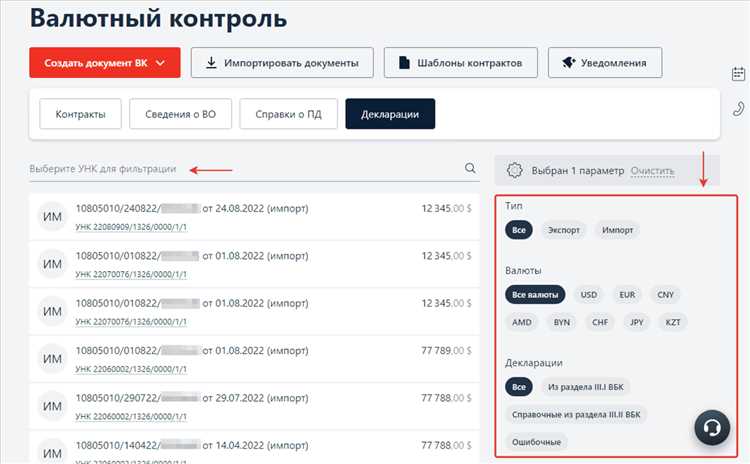Click the ИМ badge of declaration dated 24.08.2022

tap(52, 217)
